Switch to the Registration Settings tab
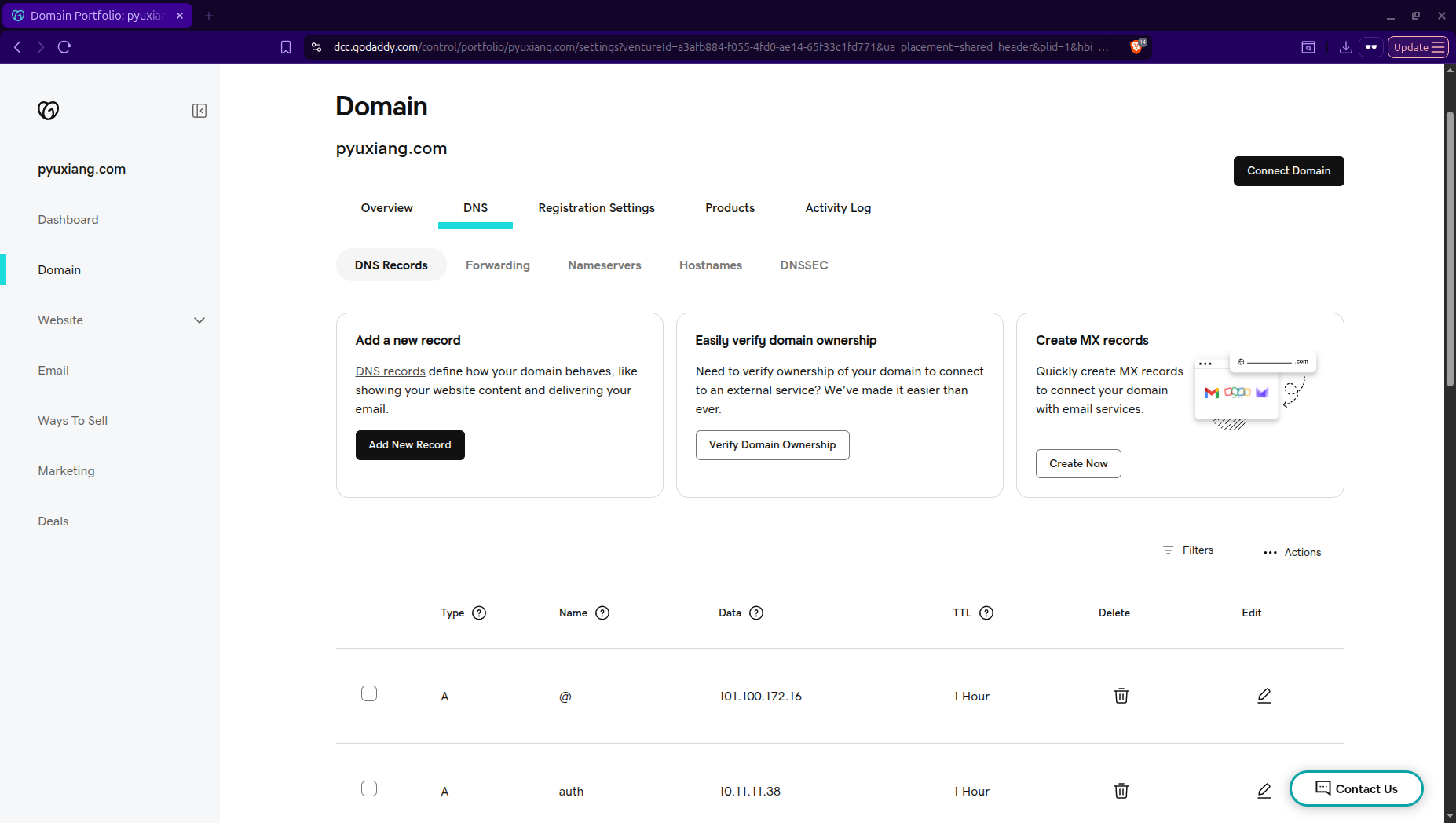The height and width of the screenshot is (823, 1456). click(x=596, y=208)
